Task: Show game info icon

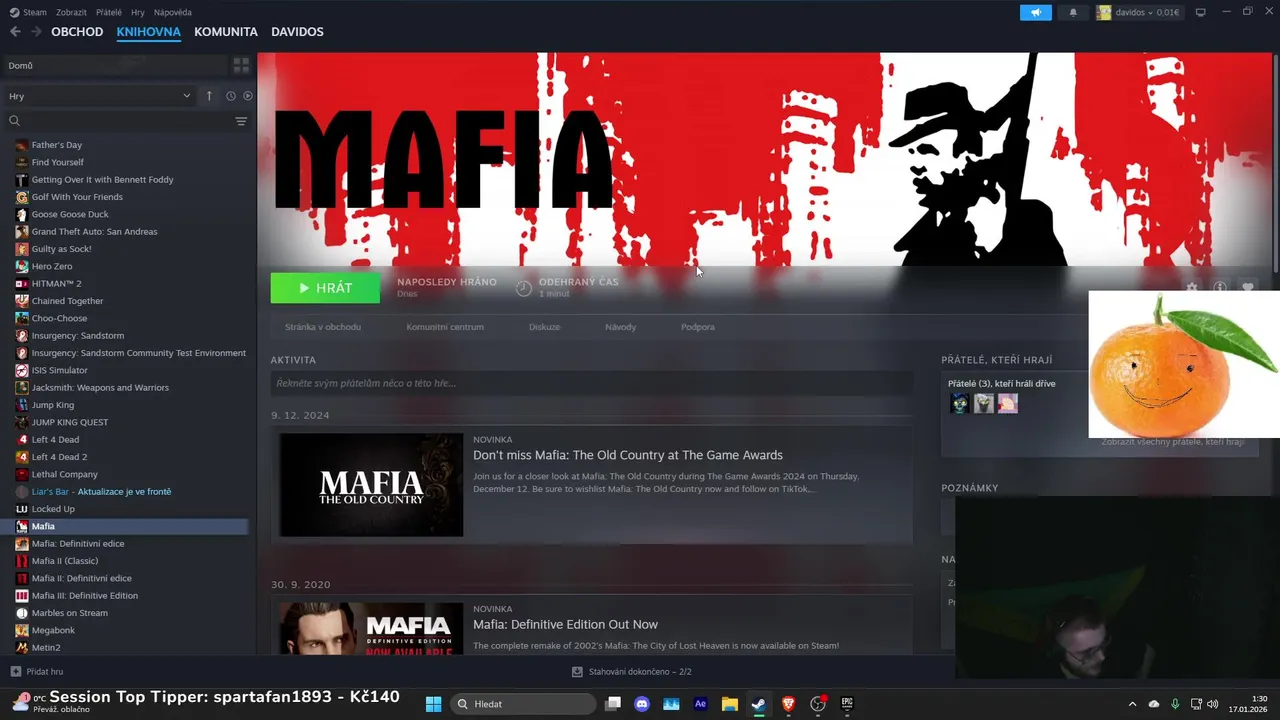Action: pos(1220,287)
